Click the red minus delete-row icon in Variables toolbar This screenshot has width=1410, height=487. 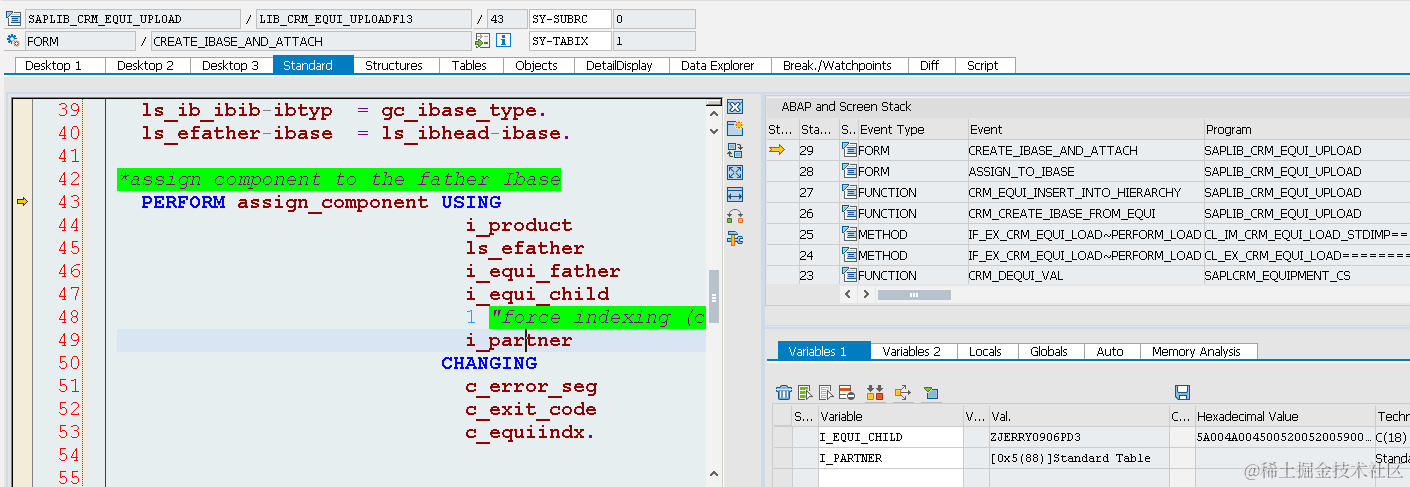point(846,393)
